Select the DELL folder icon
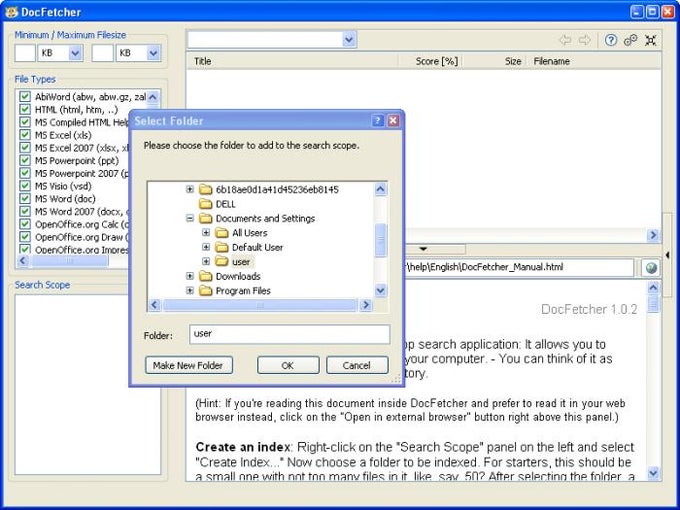Viewport: 680px width, 510px height. tap(206, 204)
